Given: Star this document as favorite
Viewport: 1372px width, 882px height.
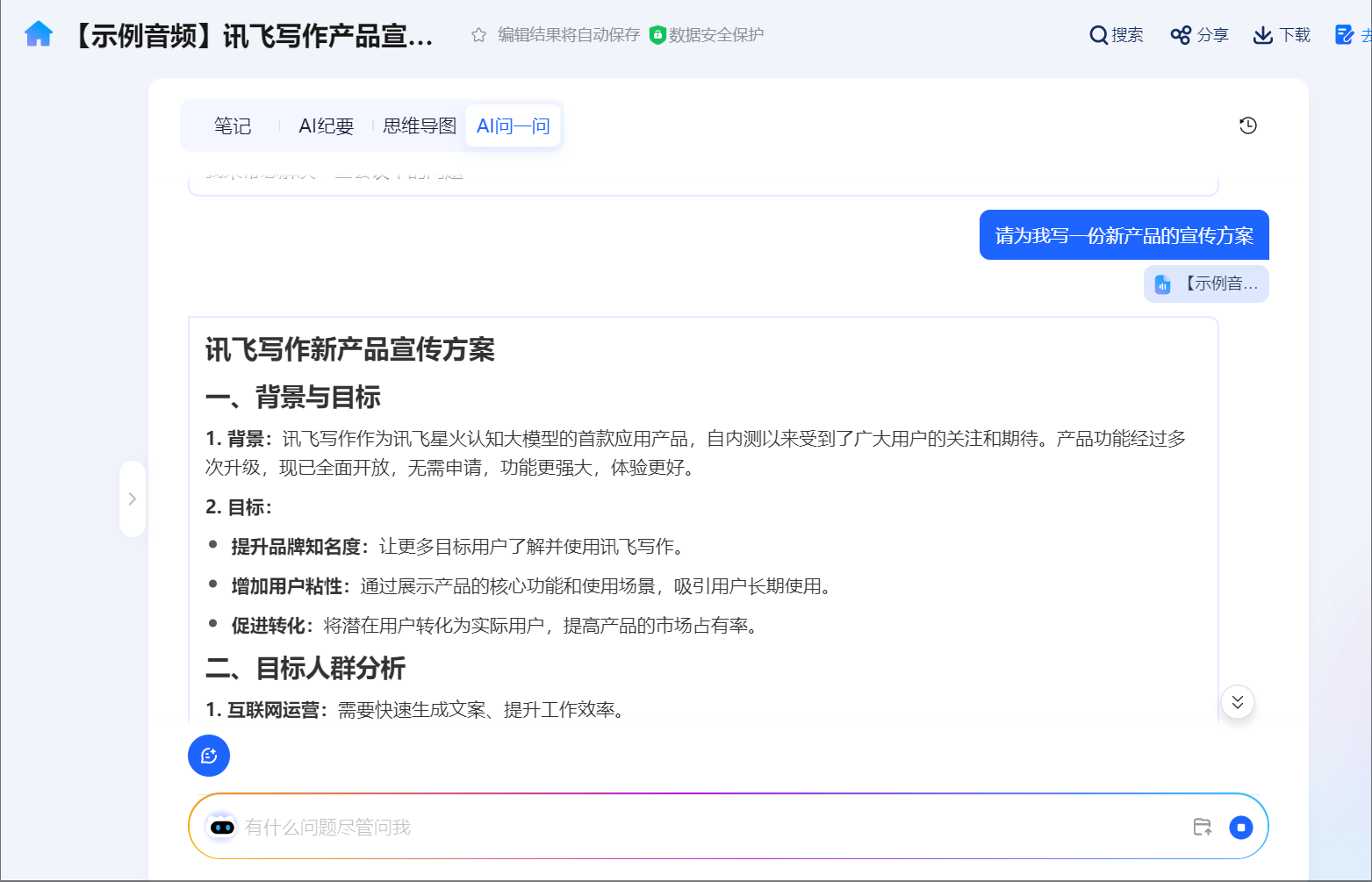Looking at the screenshot, I should point(478,35).
